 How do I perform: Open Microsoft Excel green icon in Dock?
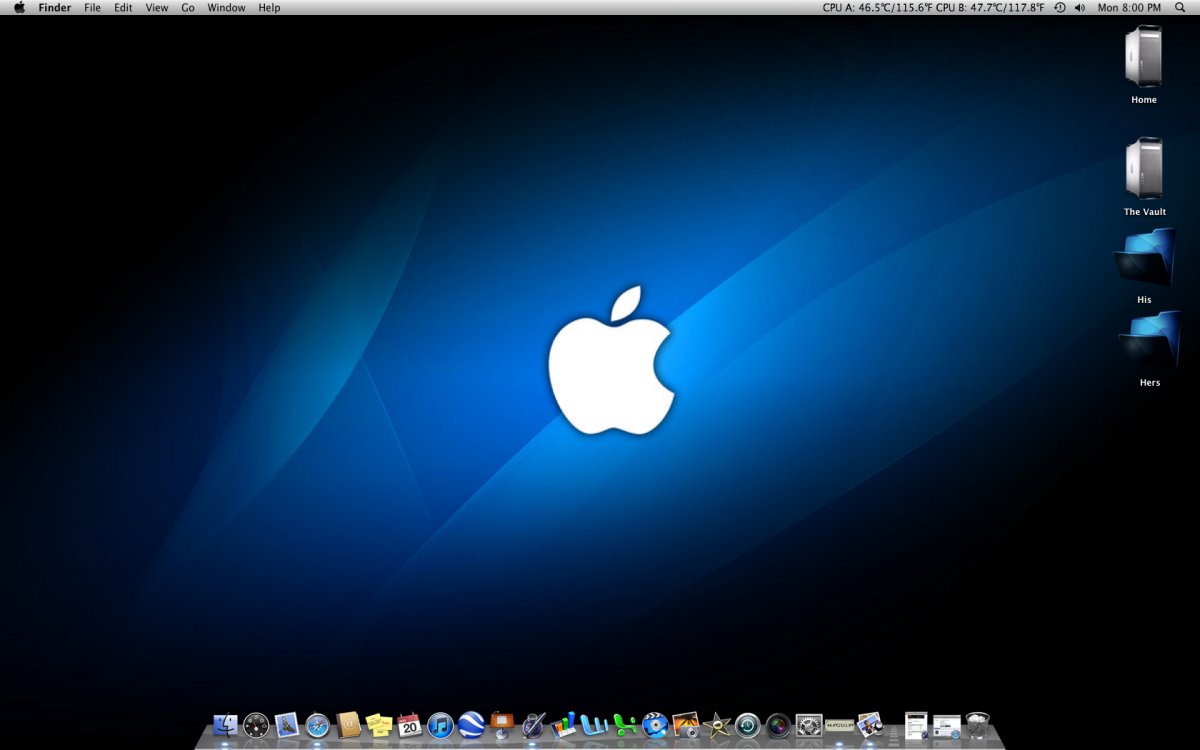625,725
